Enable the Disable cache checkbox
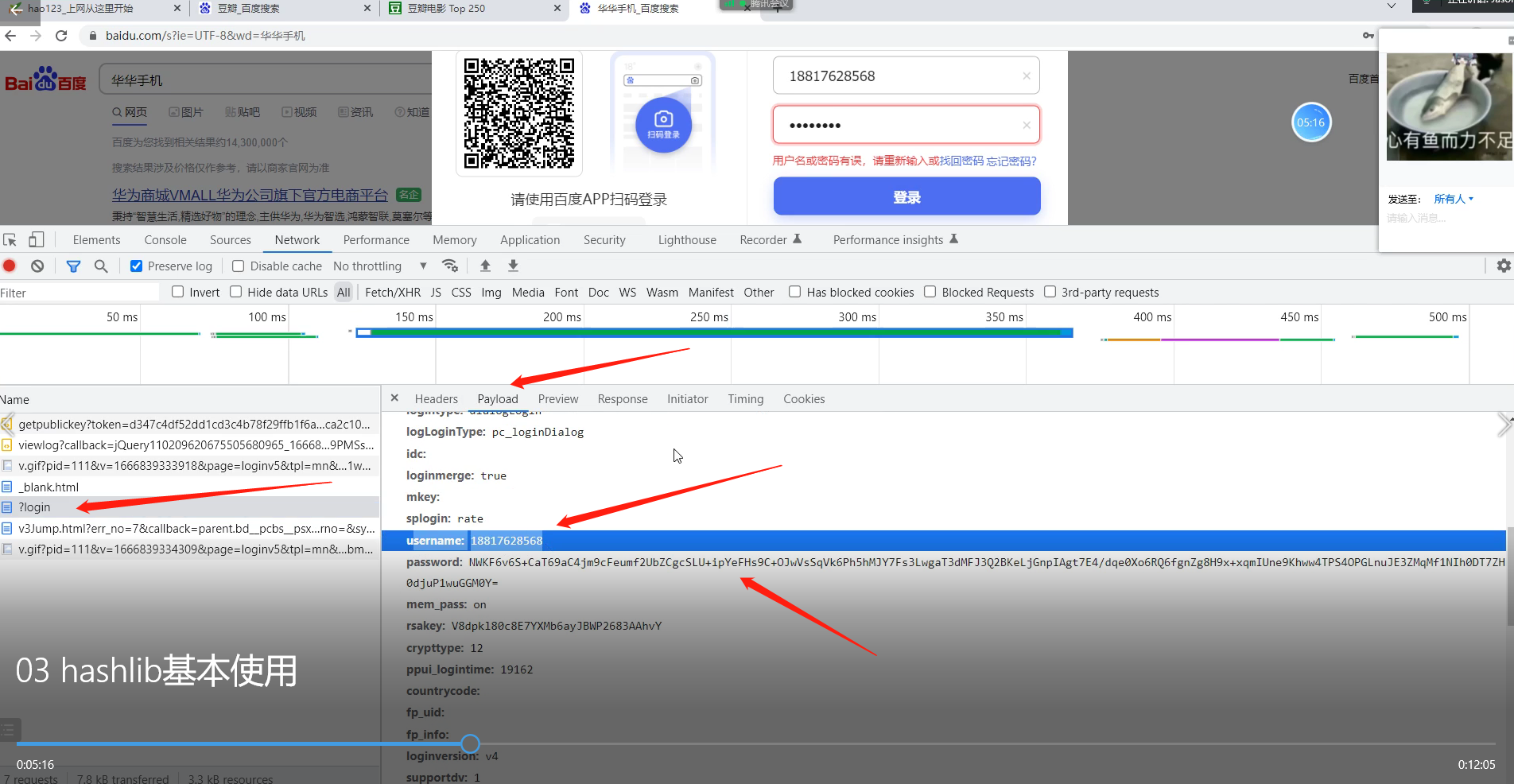 point(238,266)
